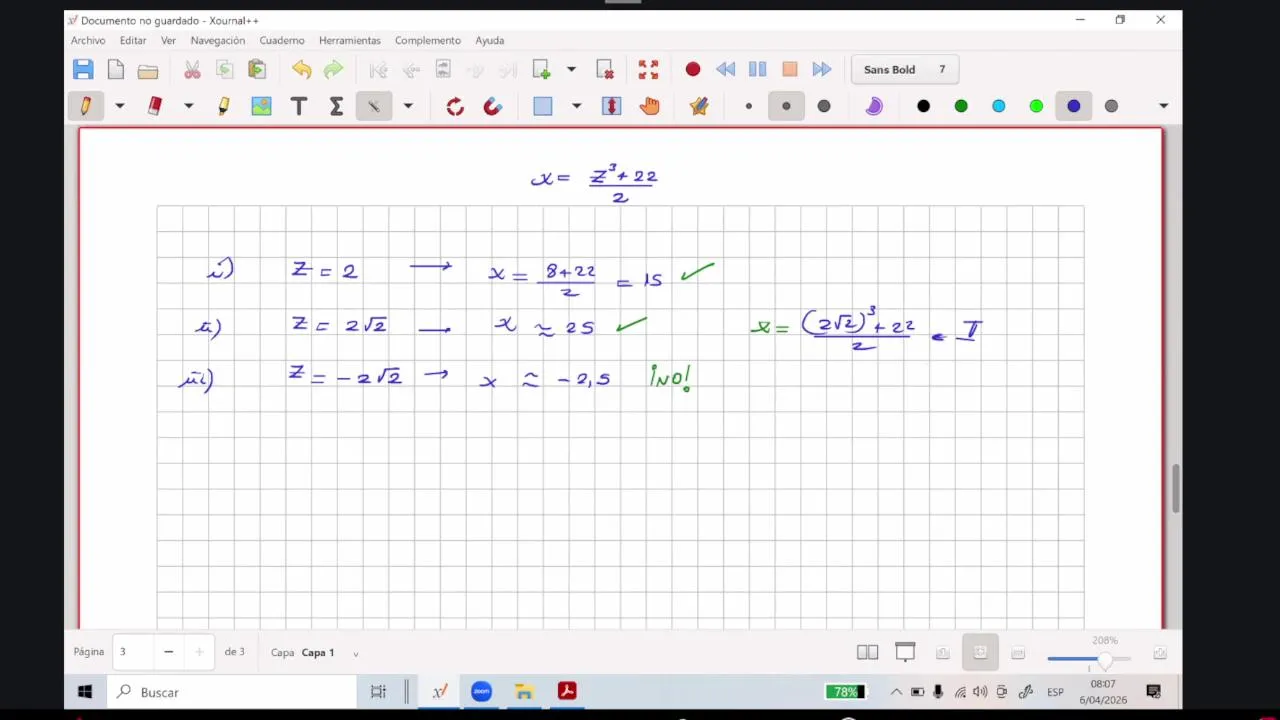Toggle the shape recognizer rotate icon

pos(455,106)
